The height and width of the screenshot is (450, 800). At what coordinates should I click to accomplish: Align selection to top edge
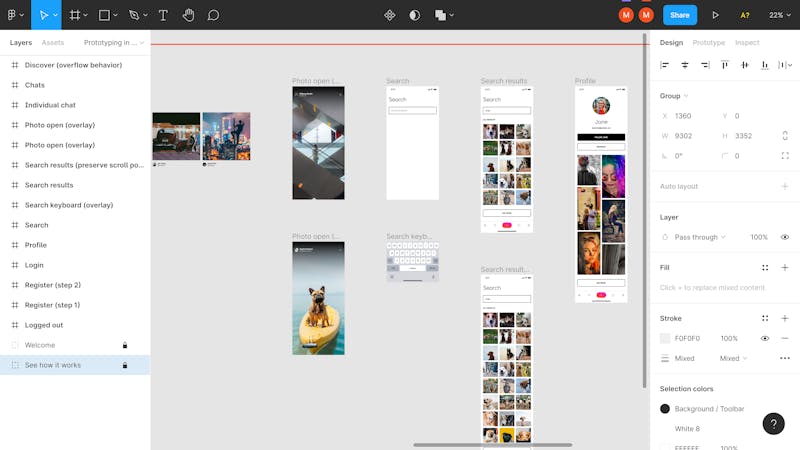(x=724, y=65)
